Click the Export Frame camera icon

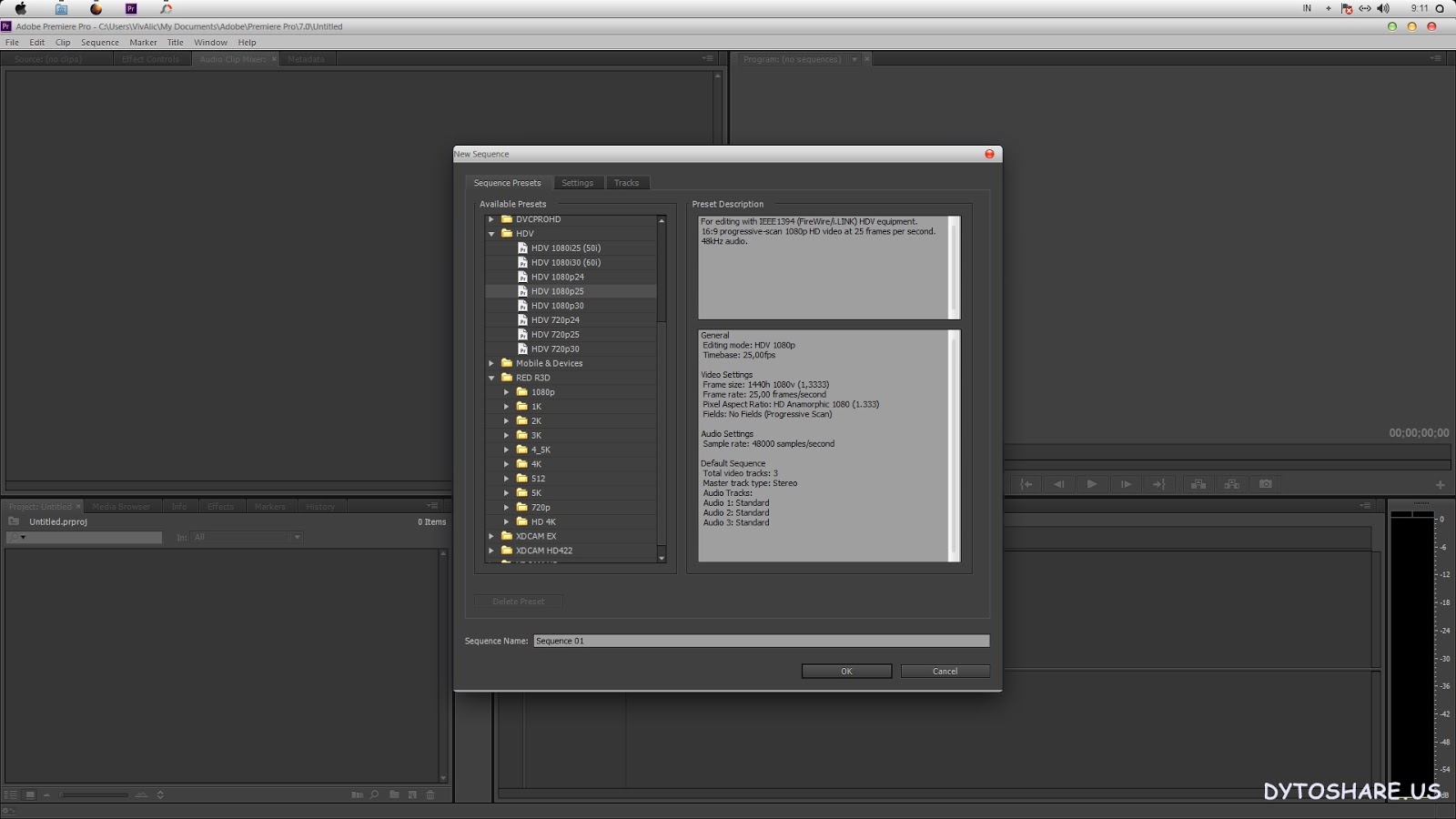(1266, 484)
